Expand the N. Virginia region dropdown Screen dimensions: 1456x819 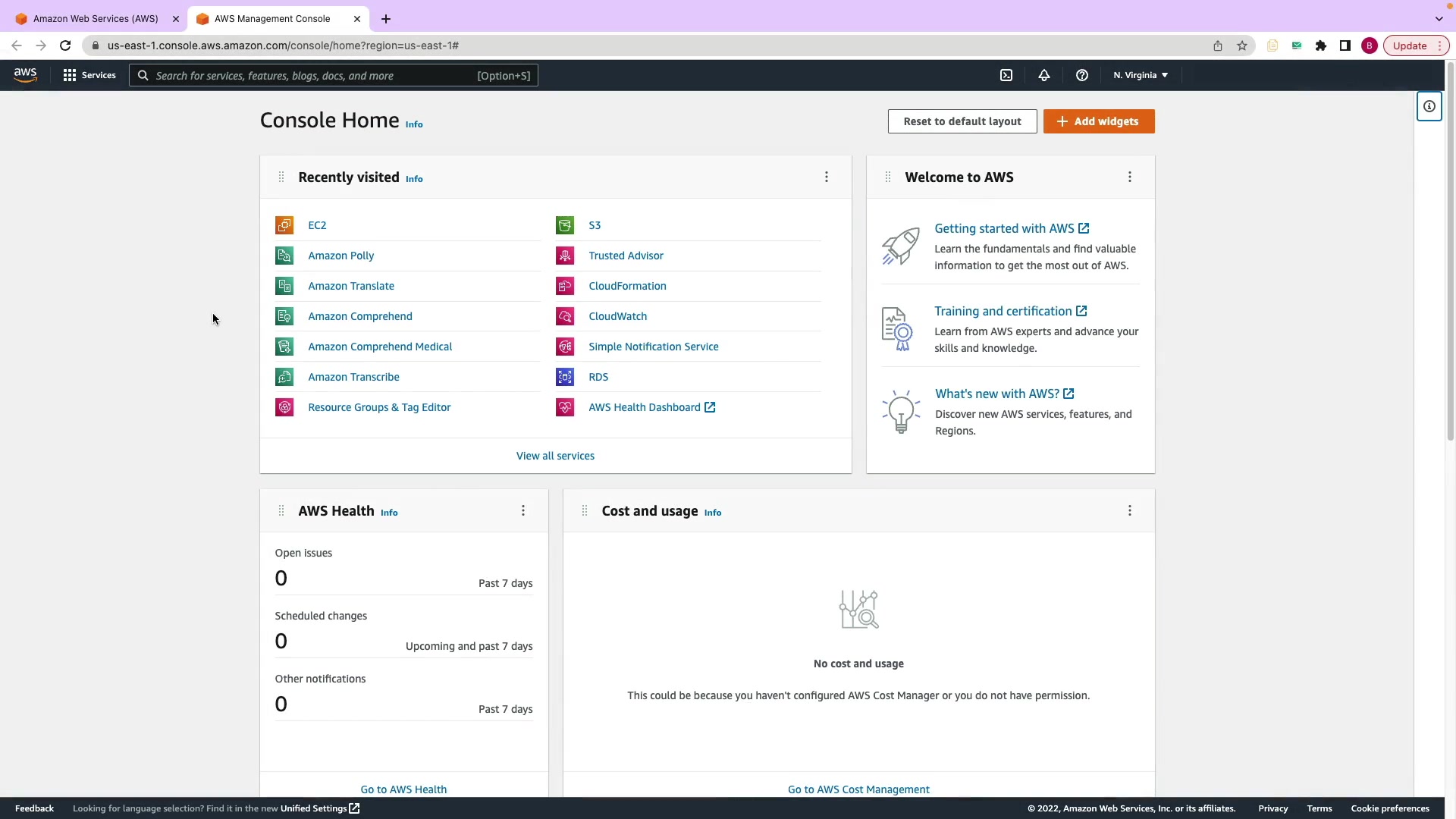[1141, 75]
